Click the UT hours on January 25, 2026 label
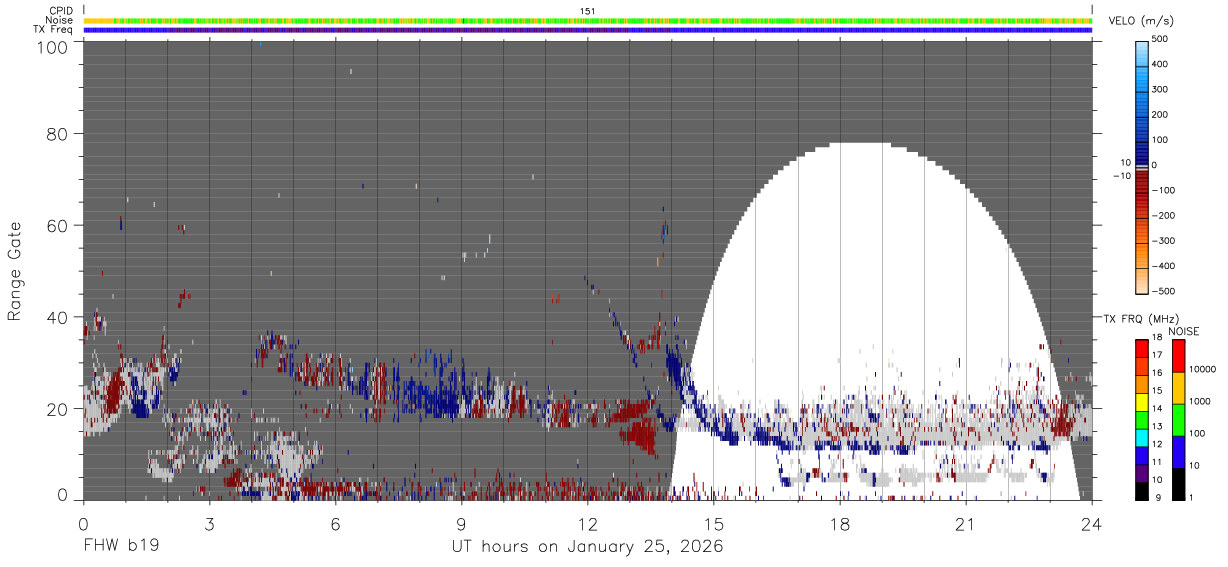Image resolution: width=1228 pixels, height=567 pixels. click(x=588, y=546)
